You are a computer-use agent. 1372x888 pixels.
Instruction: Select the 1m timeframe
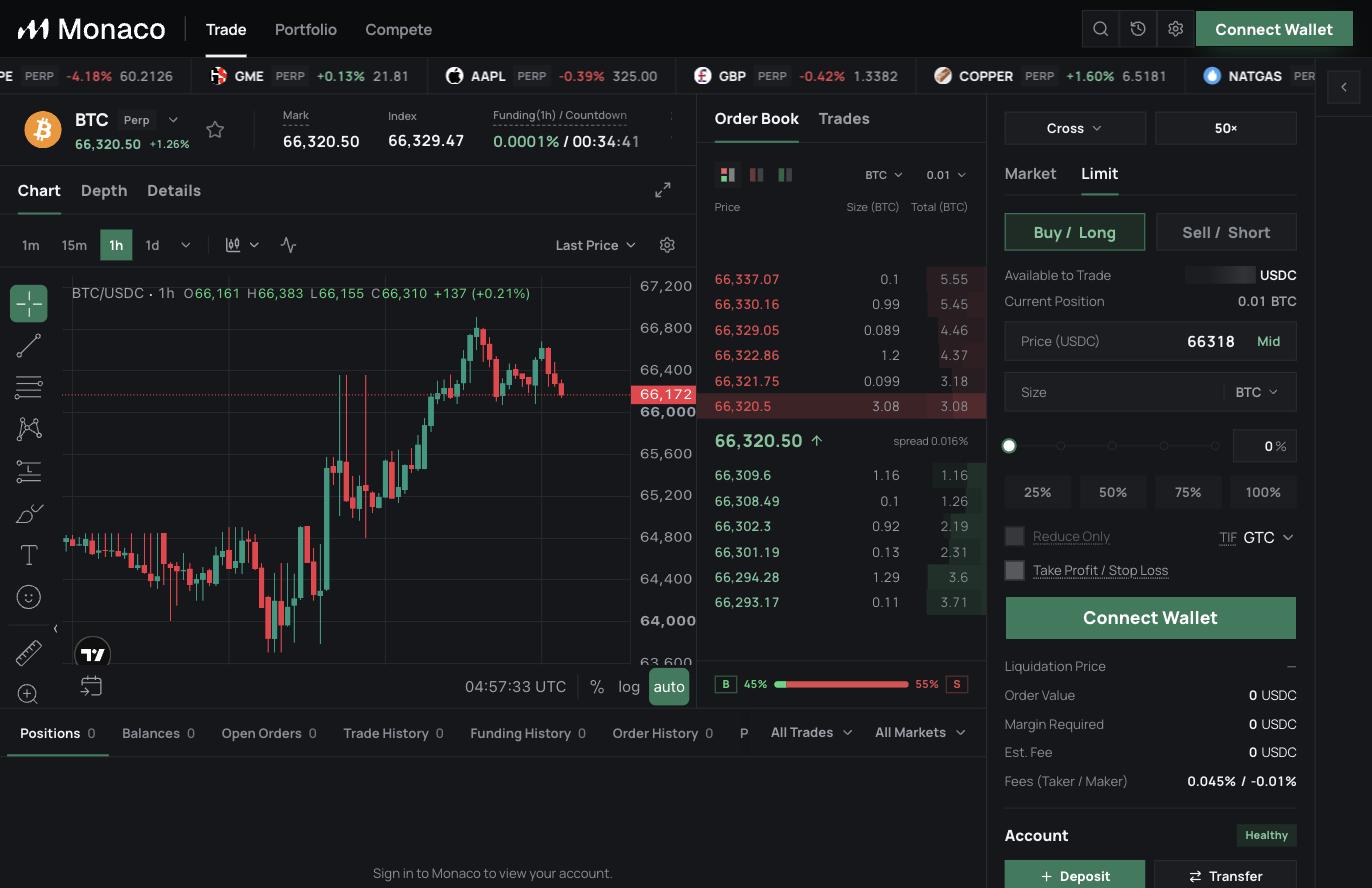pyautogui.click(x=31, y=245)
